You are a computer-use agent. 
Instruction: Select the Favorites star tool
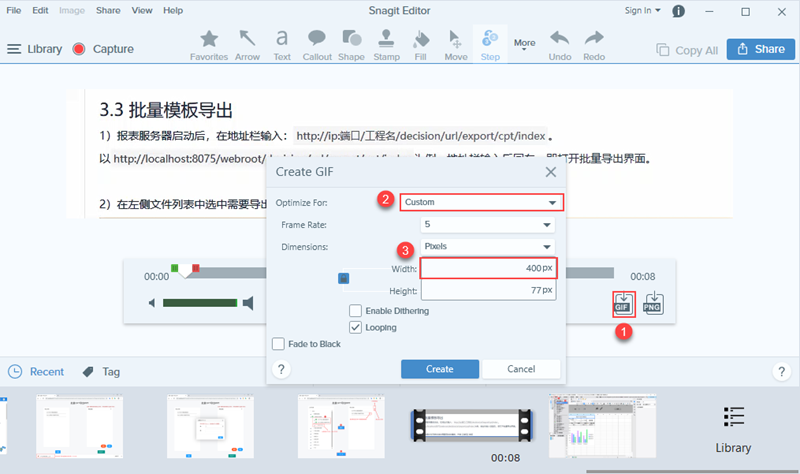209,45
